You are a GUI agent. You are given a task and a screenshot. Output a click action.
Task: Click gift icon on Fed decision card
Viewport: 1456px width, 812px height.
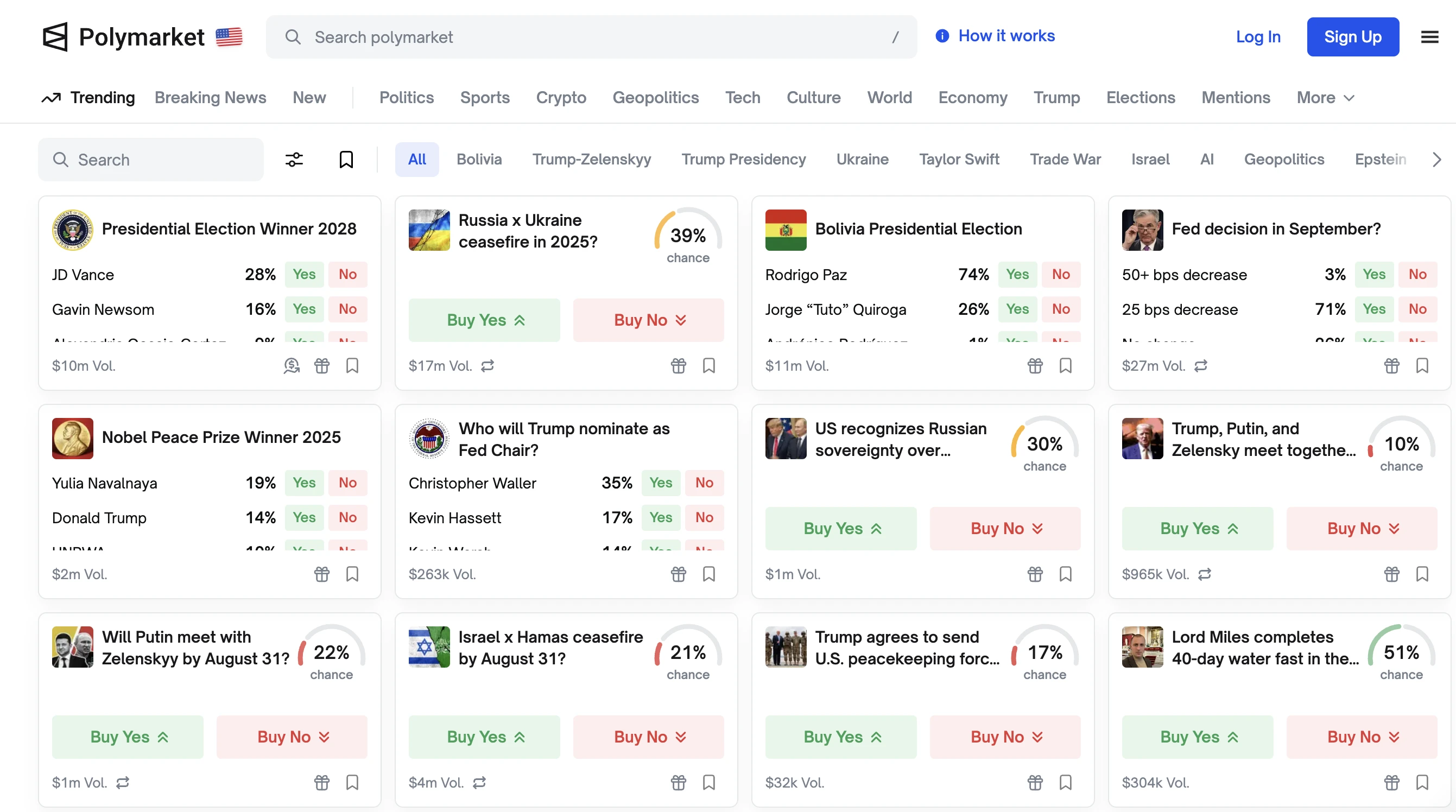click(x=1391, y=366)
